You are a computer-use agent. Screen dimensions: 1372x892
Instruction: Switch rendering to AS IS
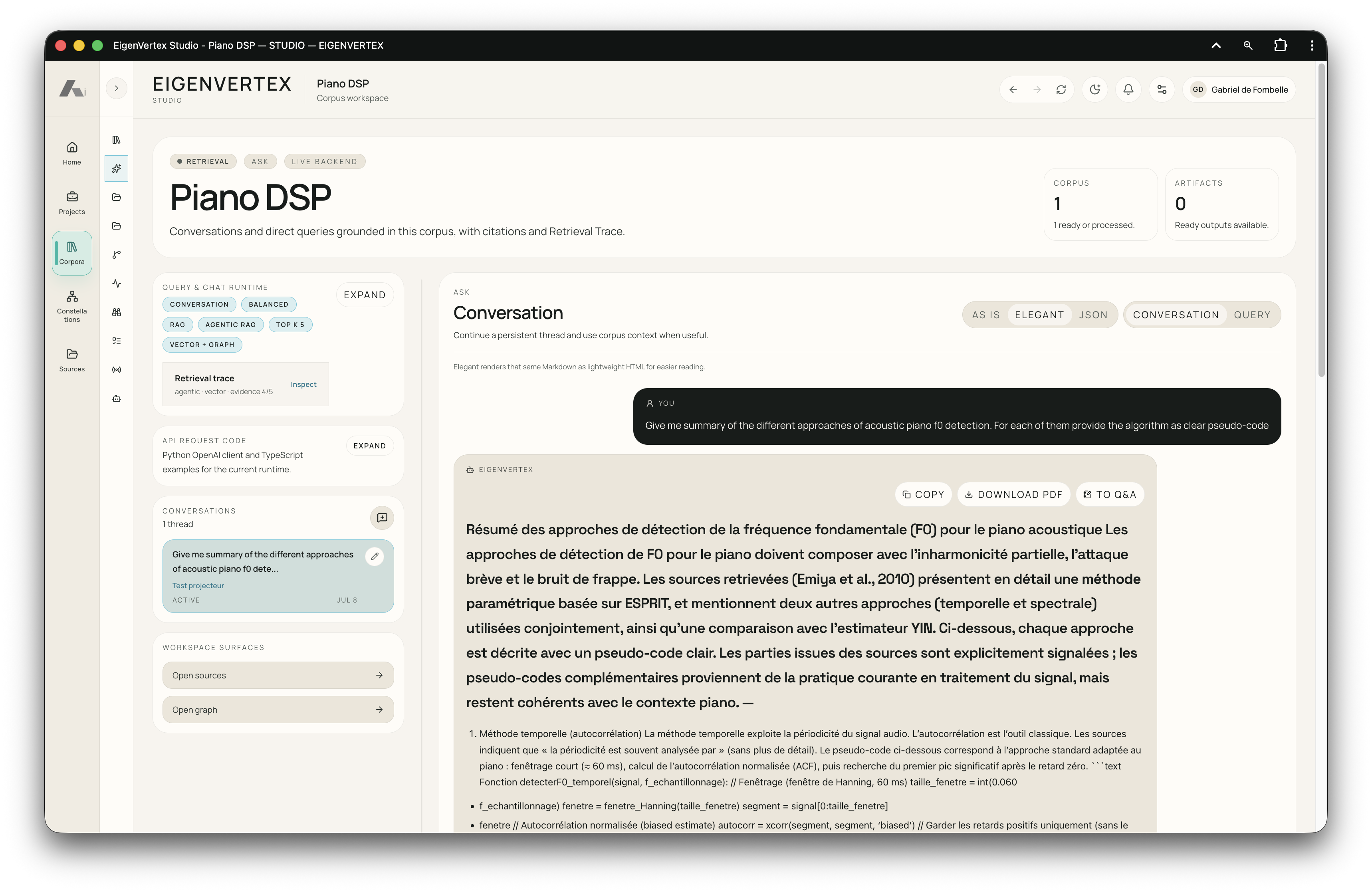pyautogui.click(x=986, y=315)
